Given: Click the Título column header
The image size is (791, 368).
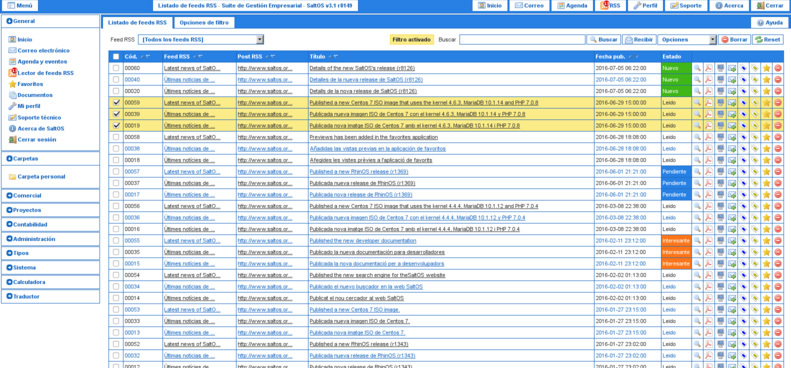Looking at the screenshot, I should click(x=317, y=57).
